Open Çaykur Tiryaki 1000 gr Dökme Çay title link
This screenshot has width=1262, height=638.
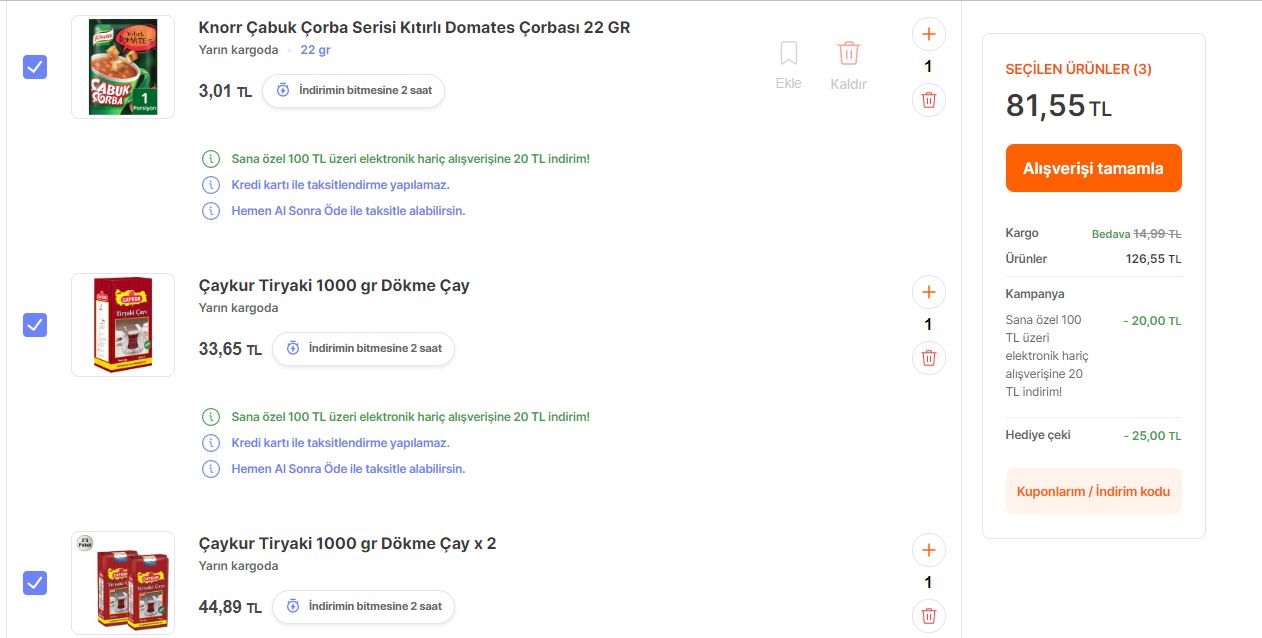tap(334, 285)
